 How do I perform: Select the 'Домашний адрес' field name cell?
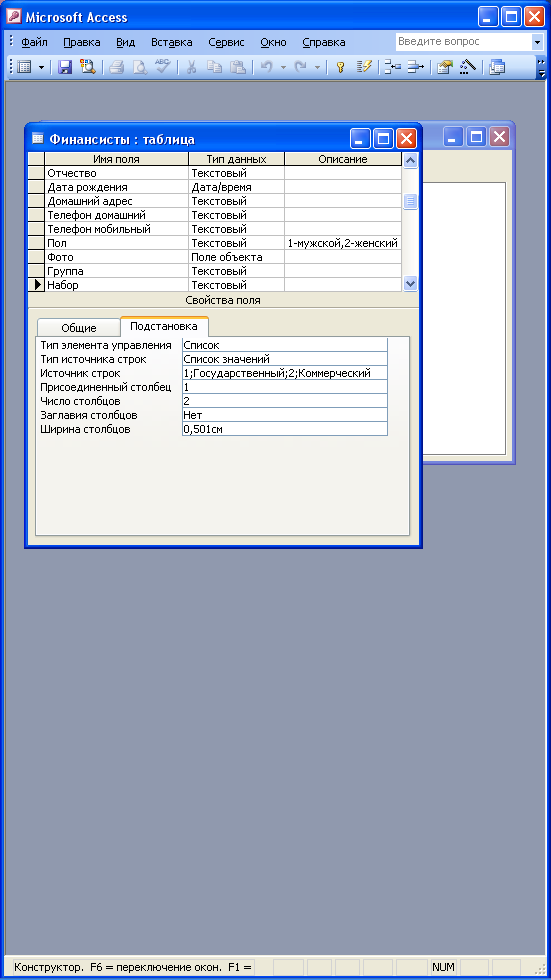point(116,201)
